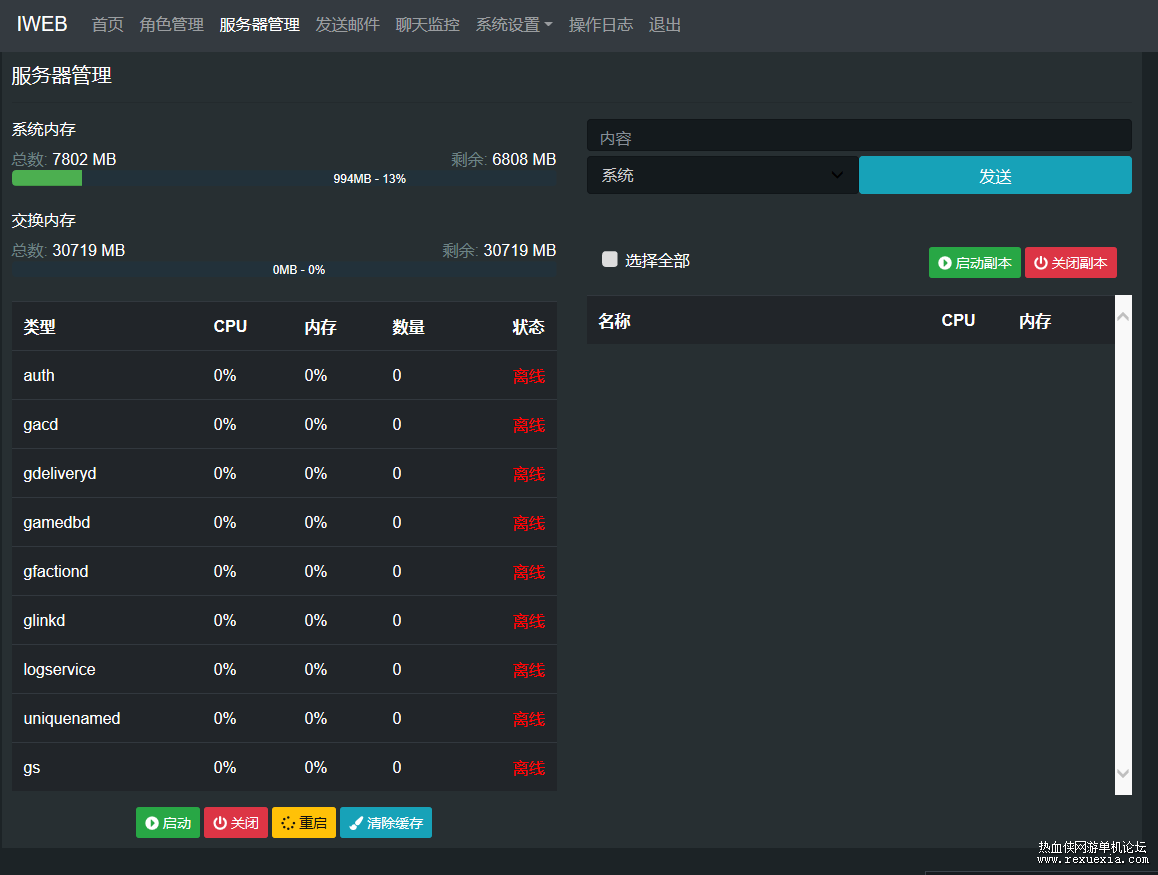Click the system memory usage bar
The image size is (1158, 875).
(x=284, y=178)
